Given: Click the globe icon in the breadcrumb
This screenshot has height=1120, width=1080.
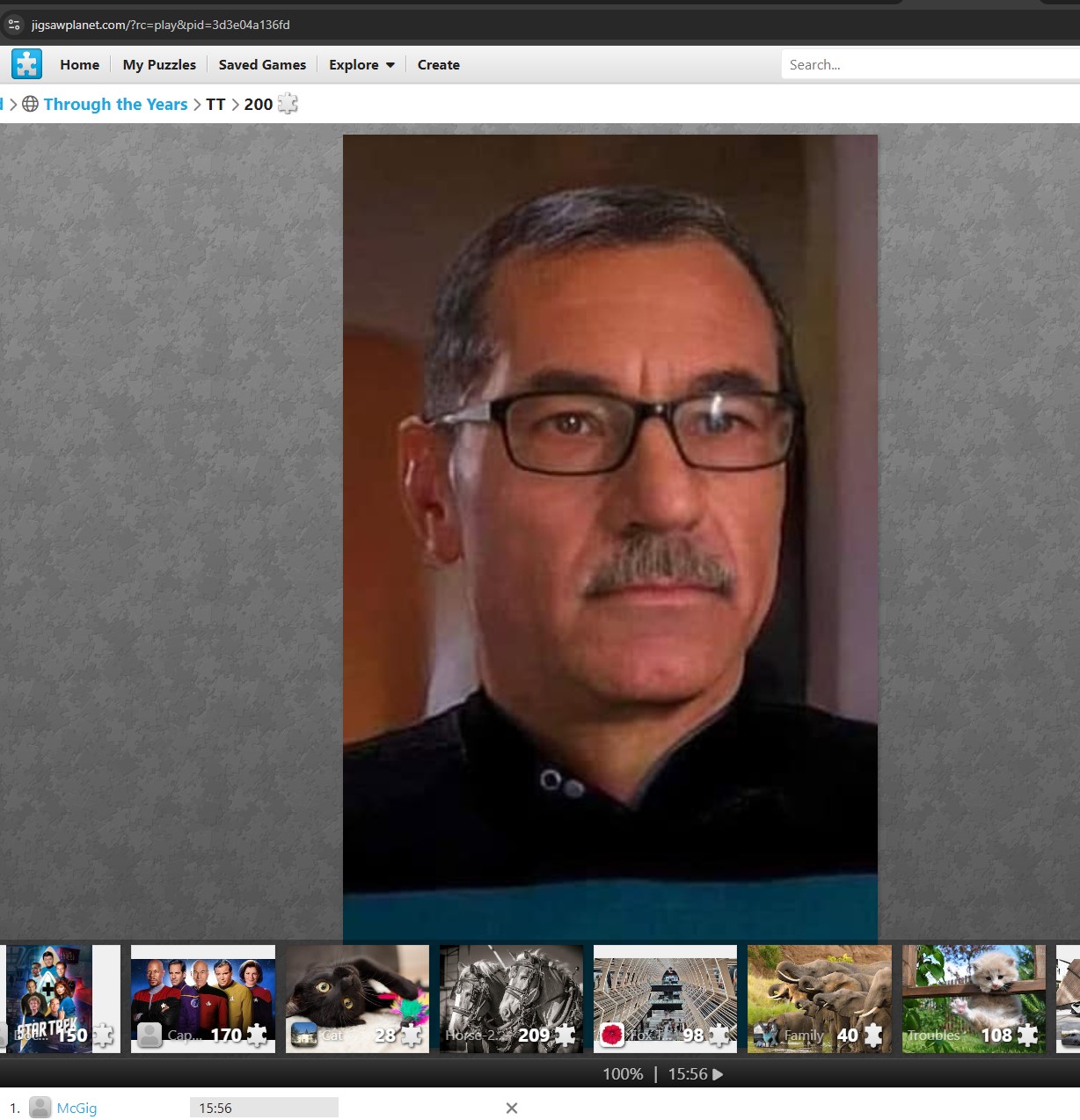Looking at the screenshot, I should pos(30,104).
